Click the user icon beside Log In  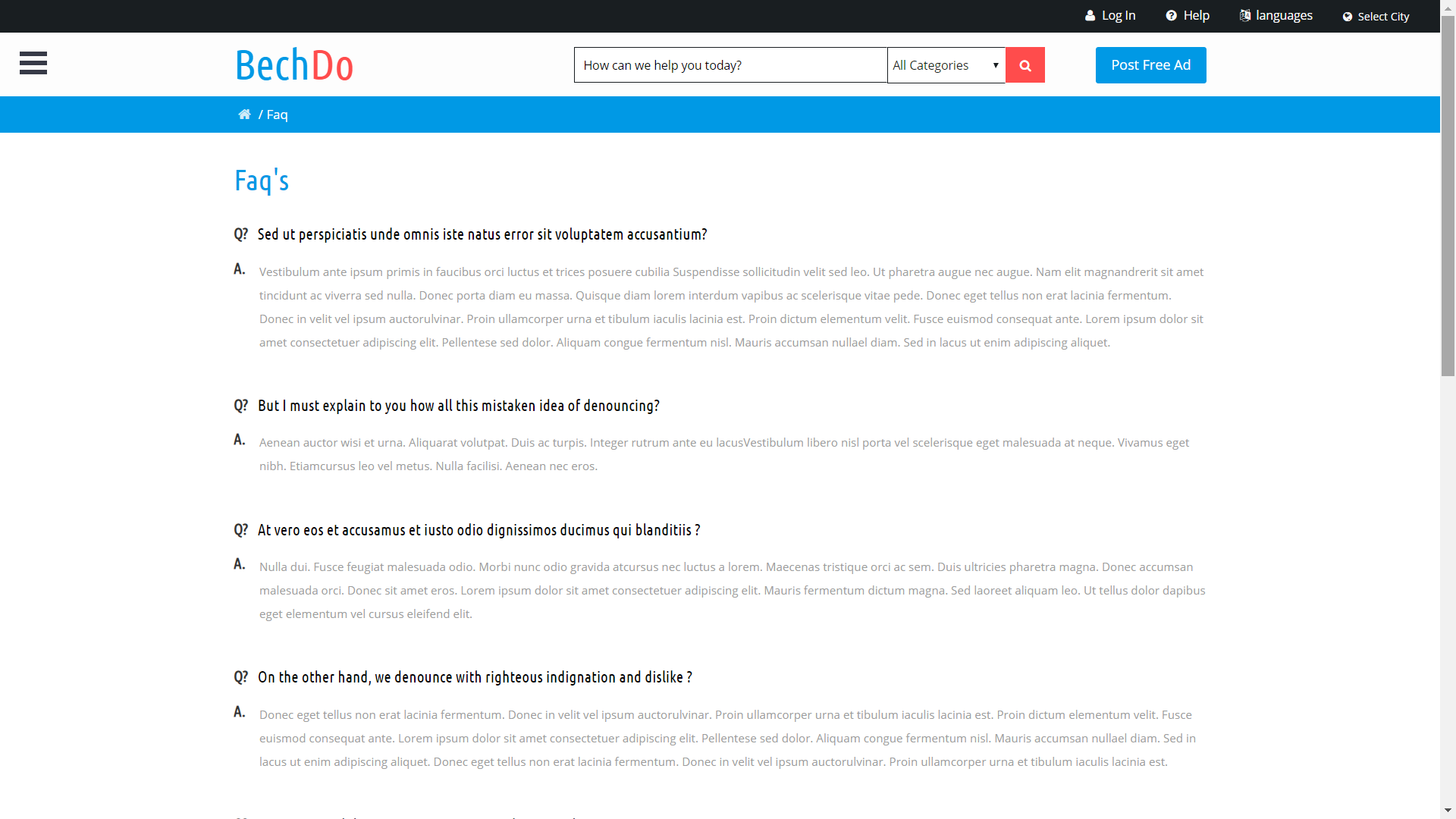point(1090,16)
